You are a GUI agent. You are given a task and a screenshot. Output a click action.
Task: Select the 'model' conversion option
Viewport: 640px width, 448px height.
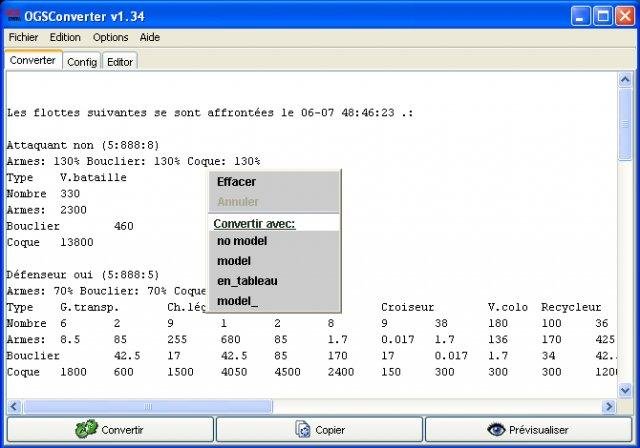pyautogui.click(x=274, y=261)
